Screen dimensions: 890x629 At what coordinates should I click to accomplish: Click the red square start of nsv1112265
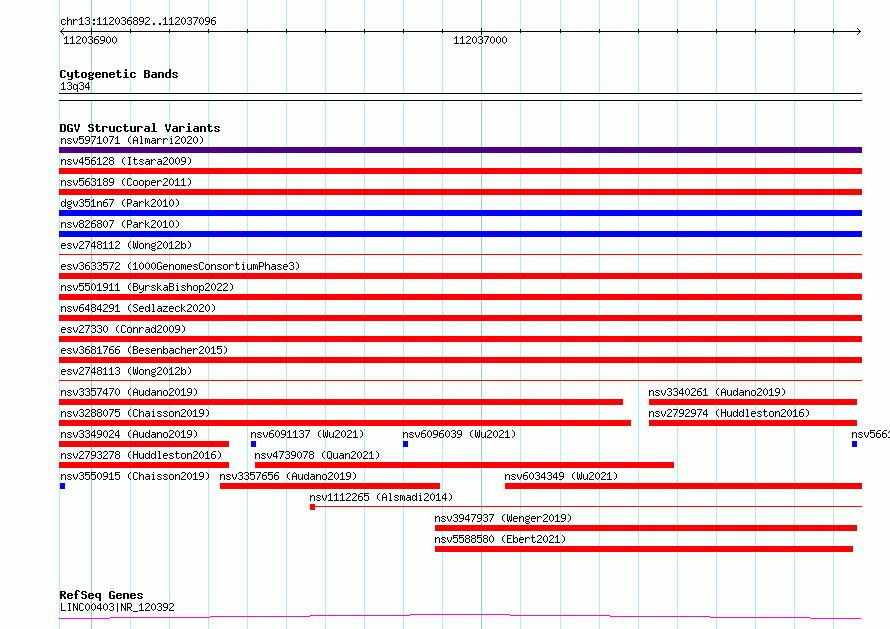[312, 507]
